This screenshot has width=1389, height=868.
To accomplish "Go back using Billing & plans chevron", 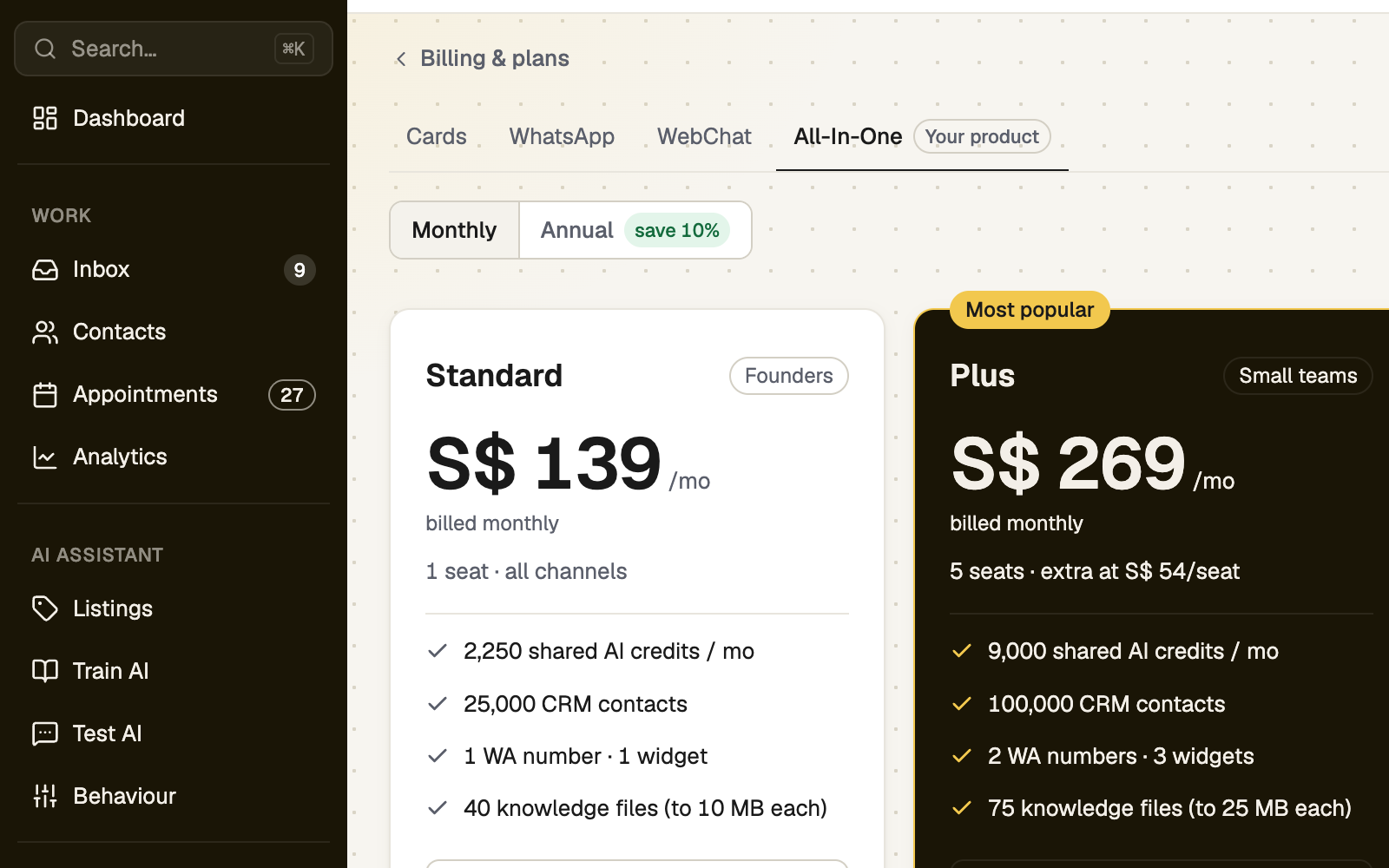I will click(401, 59).
